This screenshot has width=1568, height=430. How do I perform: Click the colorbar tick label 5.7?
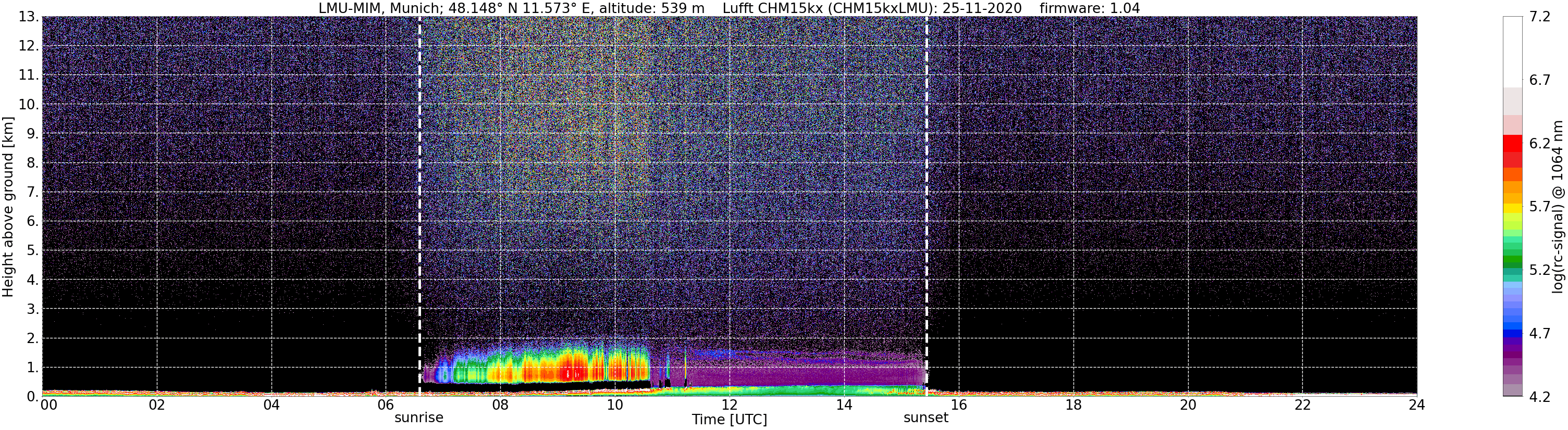point(1540,207)
